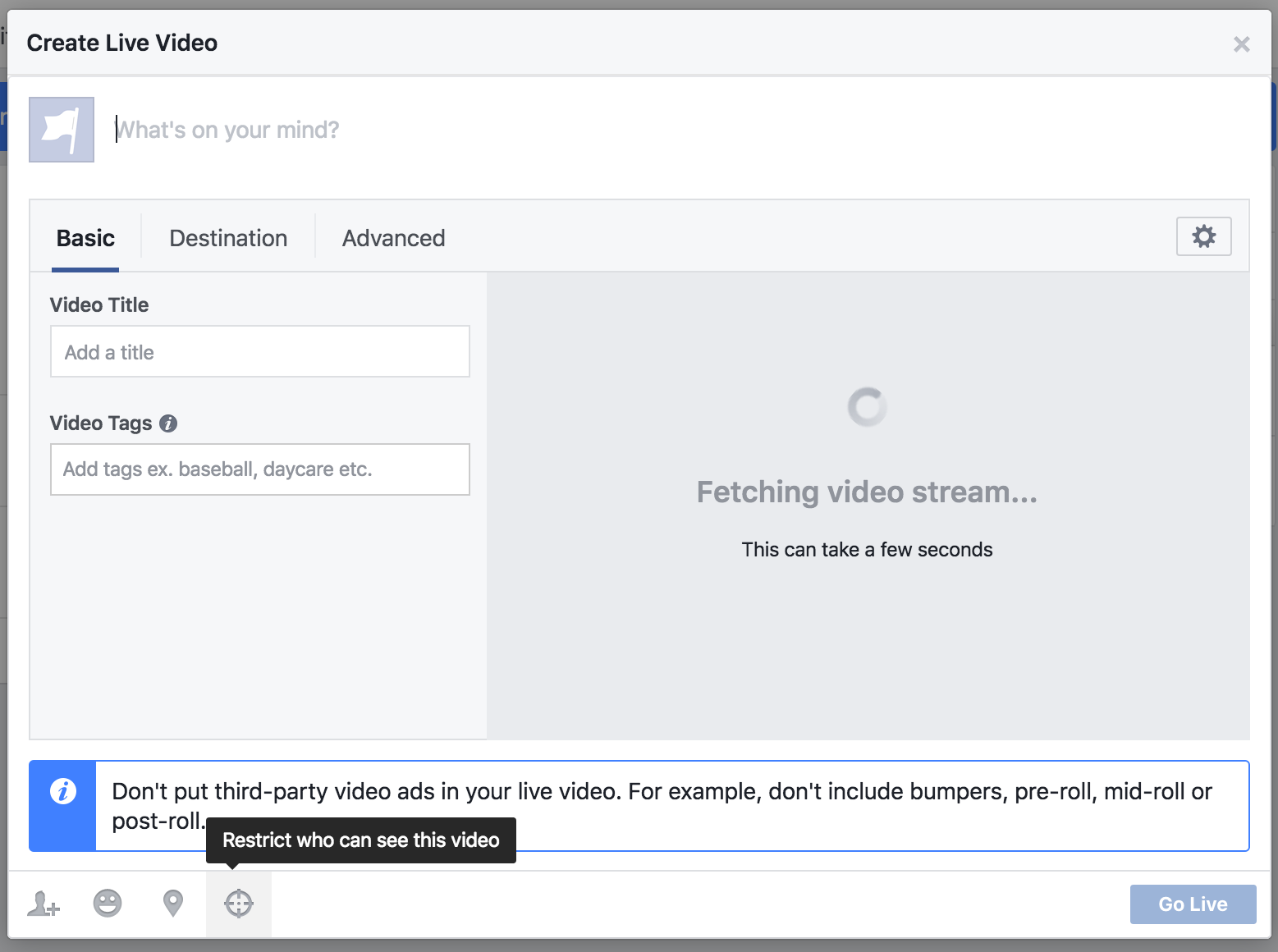Switch to the Destination tab
1278x952 pixels.
[x=228, y=238]
